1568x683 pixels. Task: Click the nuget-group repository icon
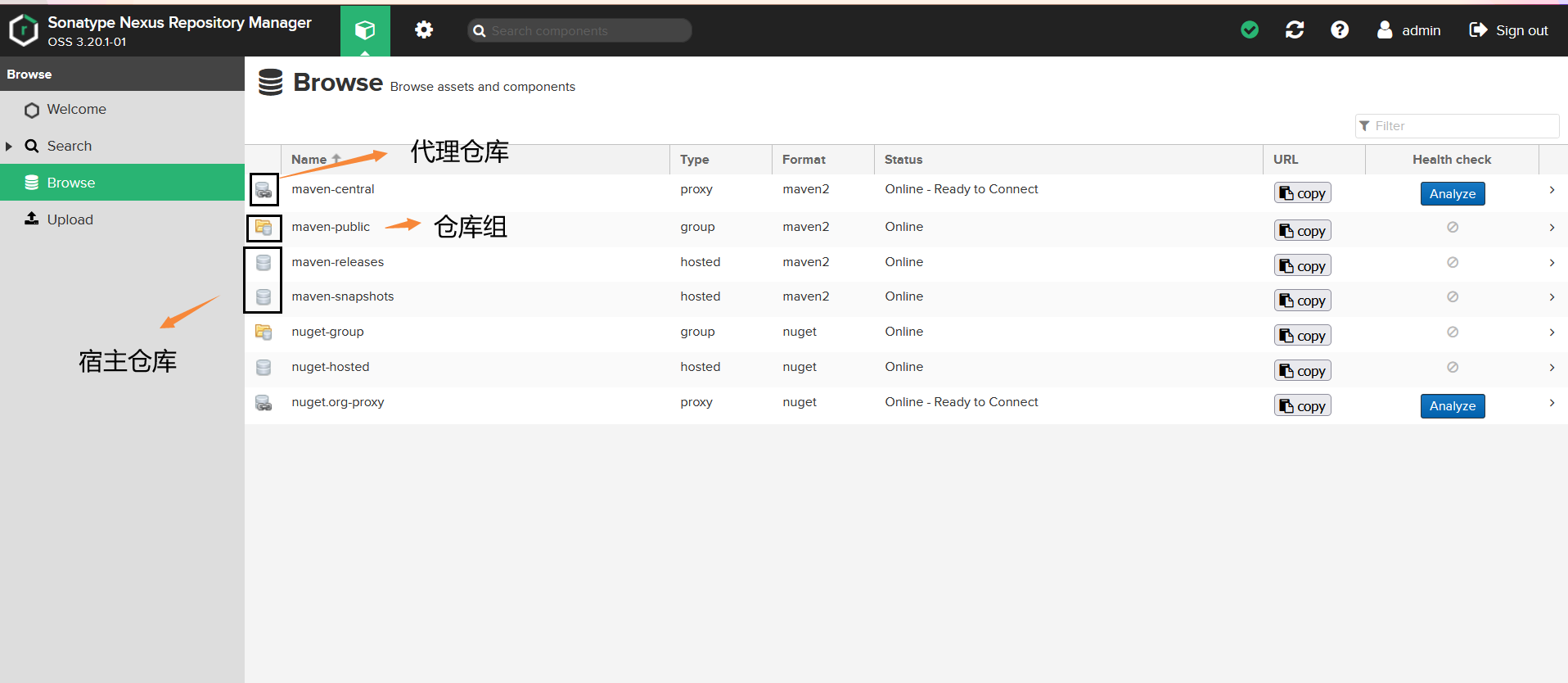(x=264, y=332)
